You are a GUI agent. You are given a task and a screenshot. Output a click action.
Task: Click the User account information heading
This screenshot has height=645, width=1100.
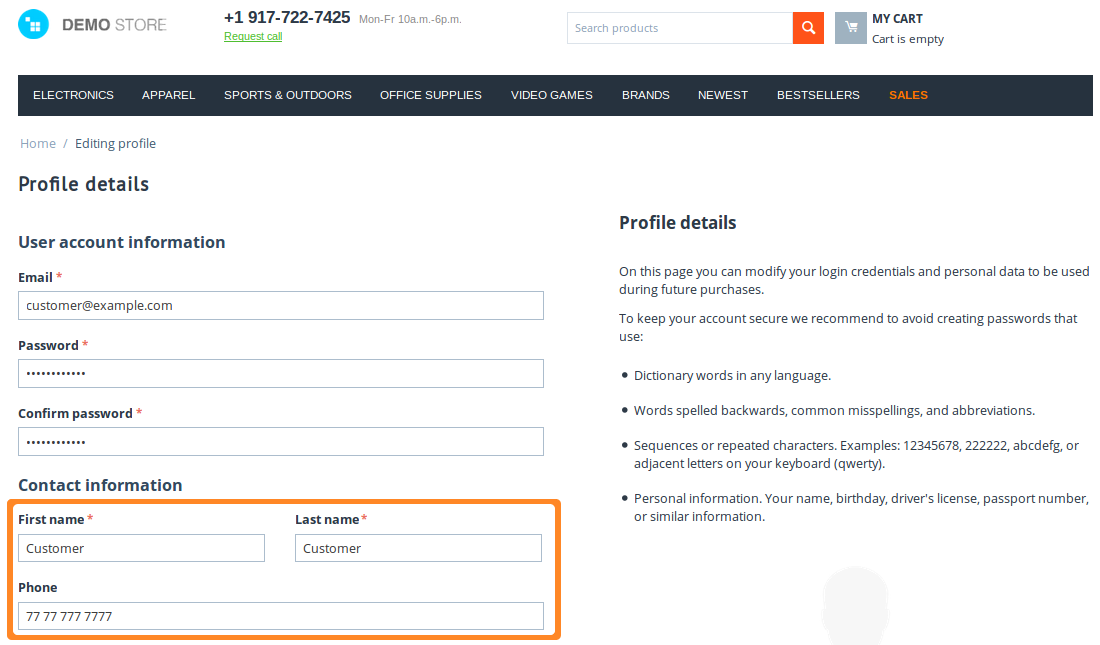(x=121, y=242)
